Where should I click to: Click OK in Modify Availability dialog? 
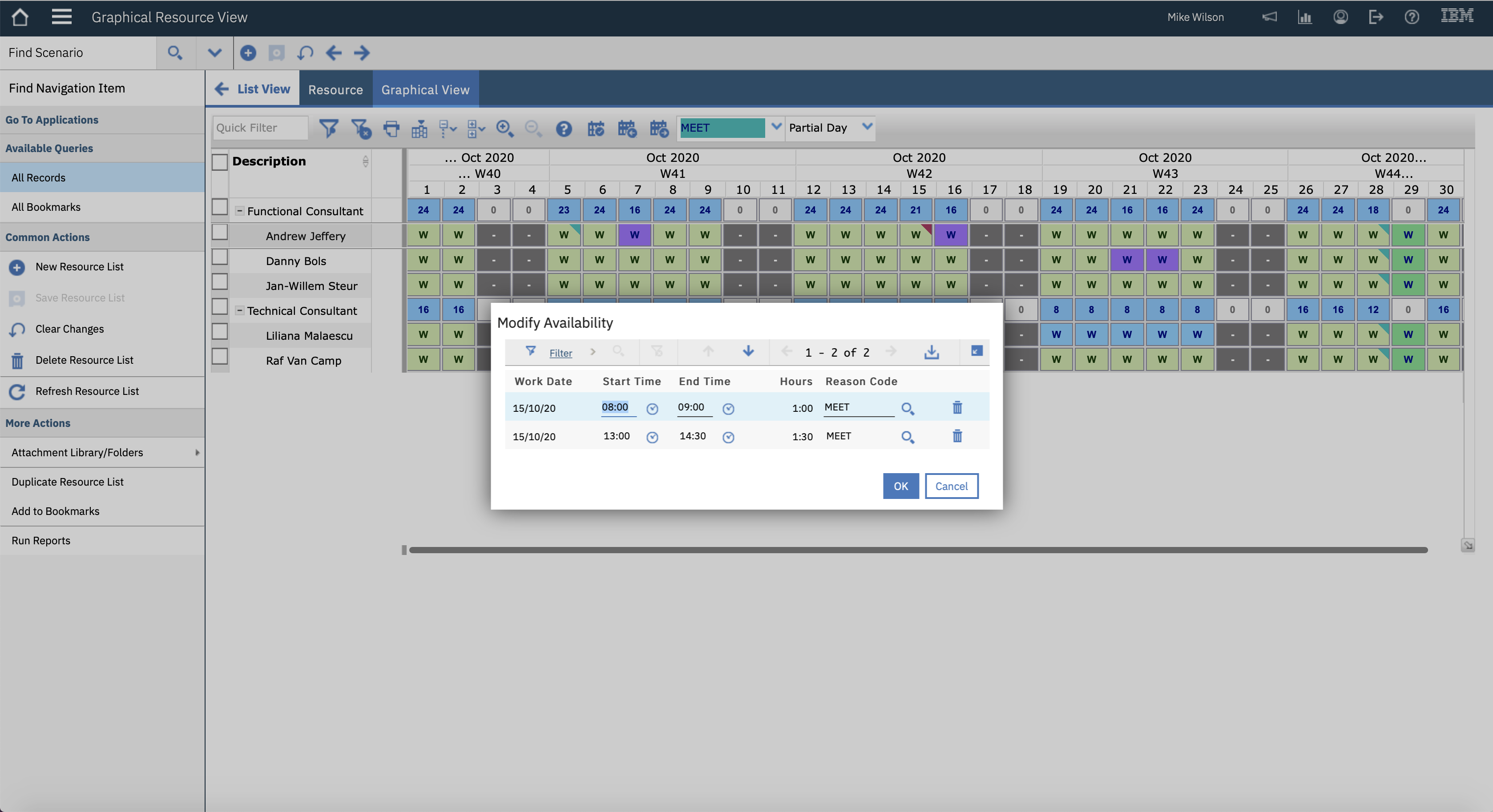click(900, 486)
